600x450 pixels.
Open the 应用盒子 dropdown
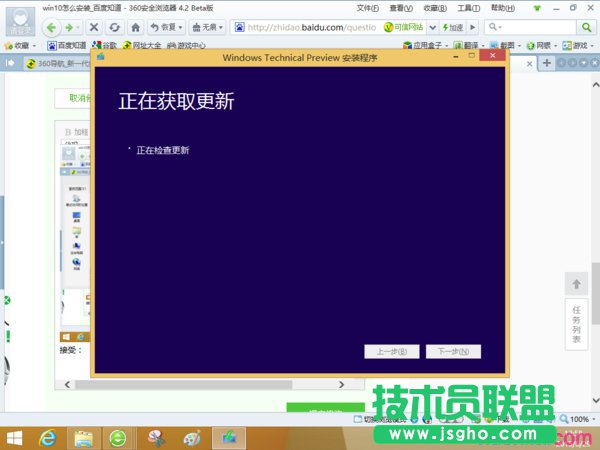tap(426, 46)
